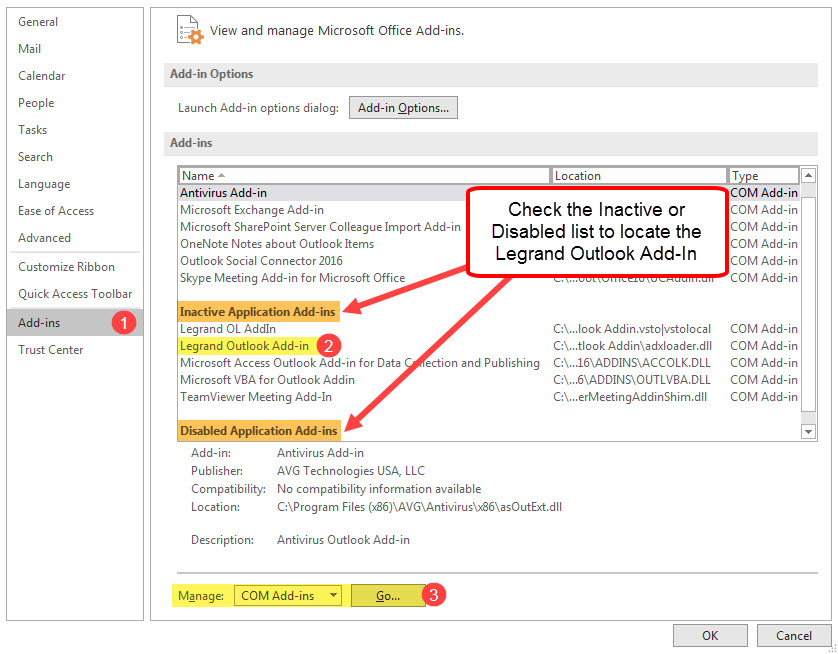The height and width of the screenshot is (654, 838).
Task: Open the Add-in Options dialog
Action: 403,108
